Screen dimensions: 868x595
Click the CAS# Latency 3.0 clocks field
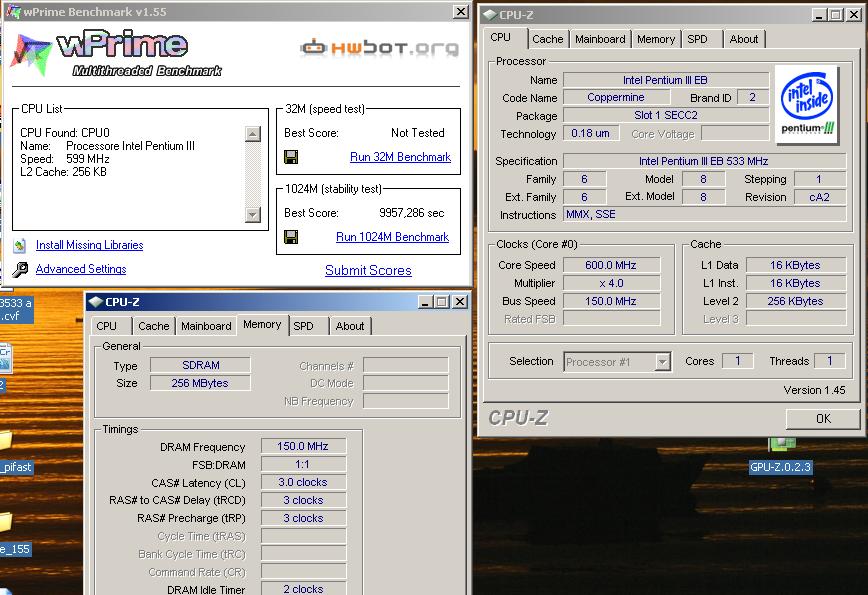[303, 483]
